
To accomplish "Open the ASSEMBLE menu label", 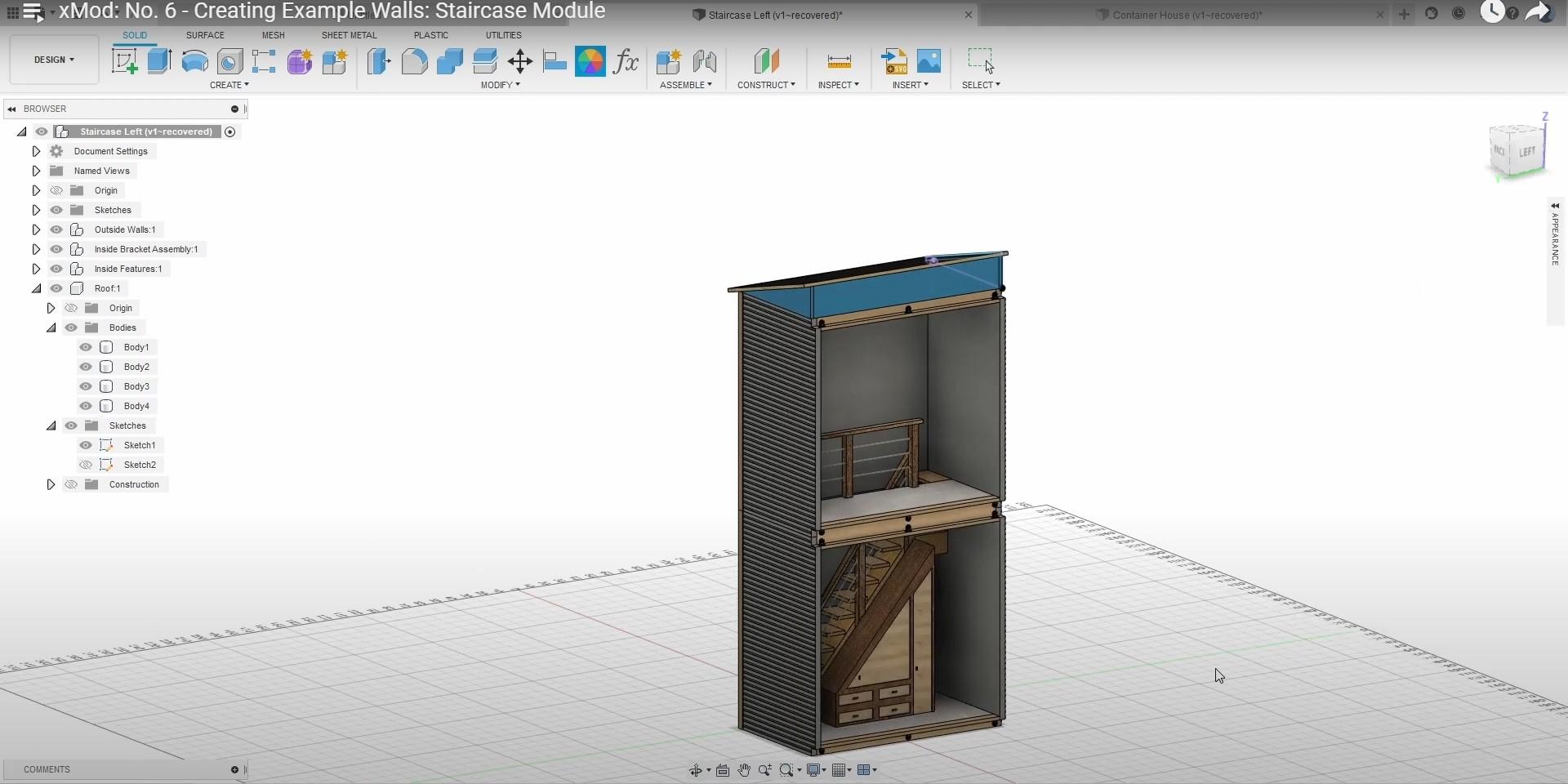I will (x=686, y=85).
